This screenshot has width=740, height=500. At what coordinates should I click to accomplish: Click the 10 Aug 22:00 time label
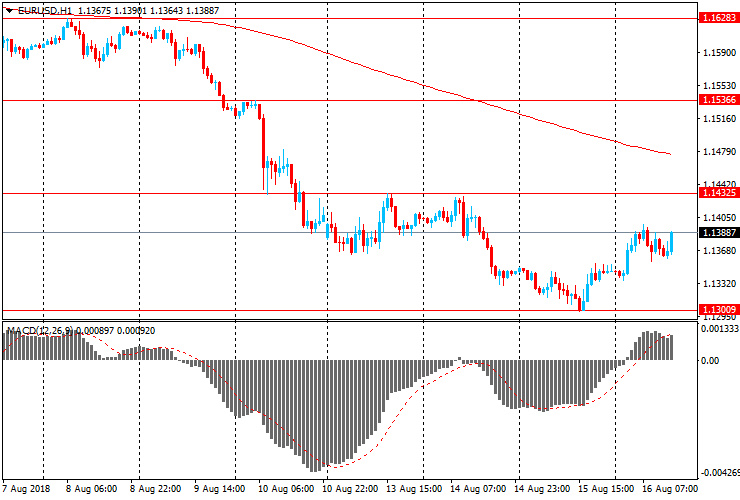[x=350, y=489]
